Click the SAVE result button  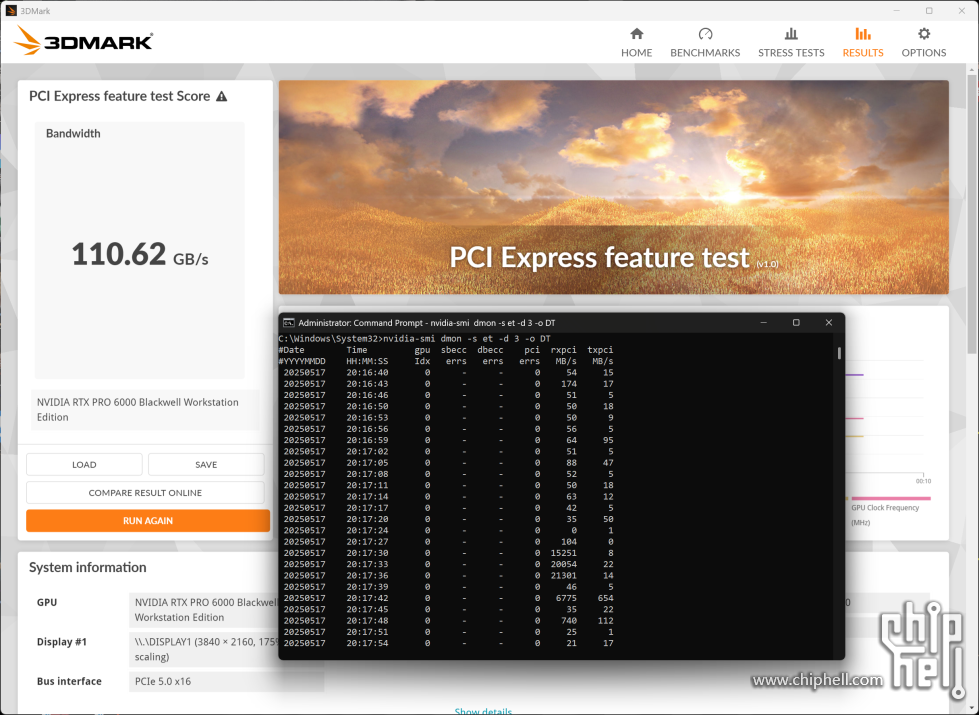pos(206,465)
